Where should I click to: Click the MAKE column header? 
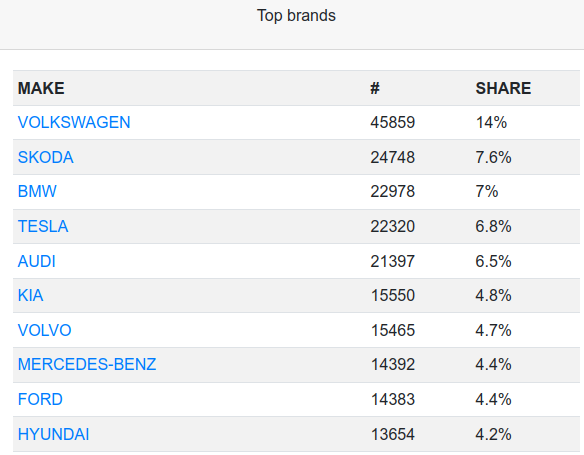41,88
